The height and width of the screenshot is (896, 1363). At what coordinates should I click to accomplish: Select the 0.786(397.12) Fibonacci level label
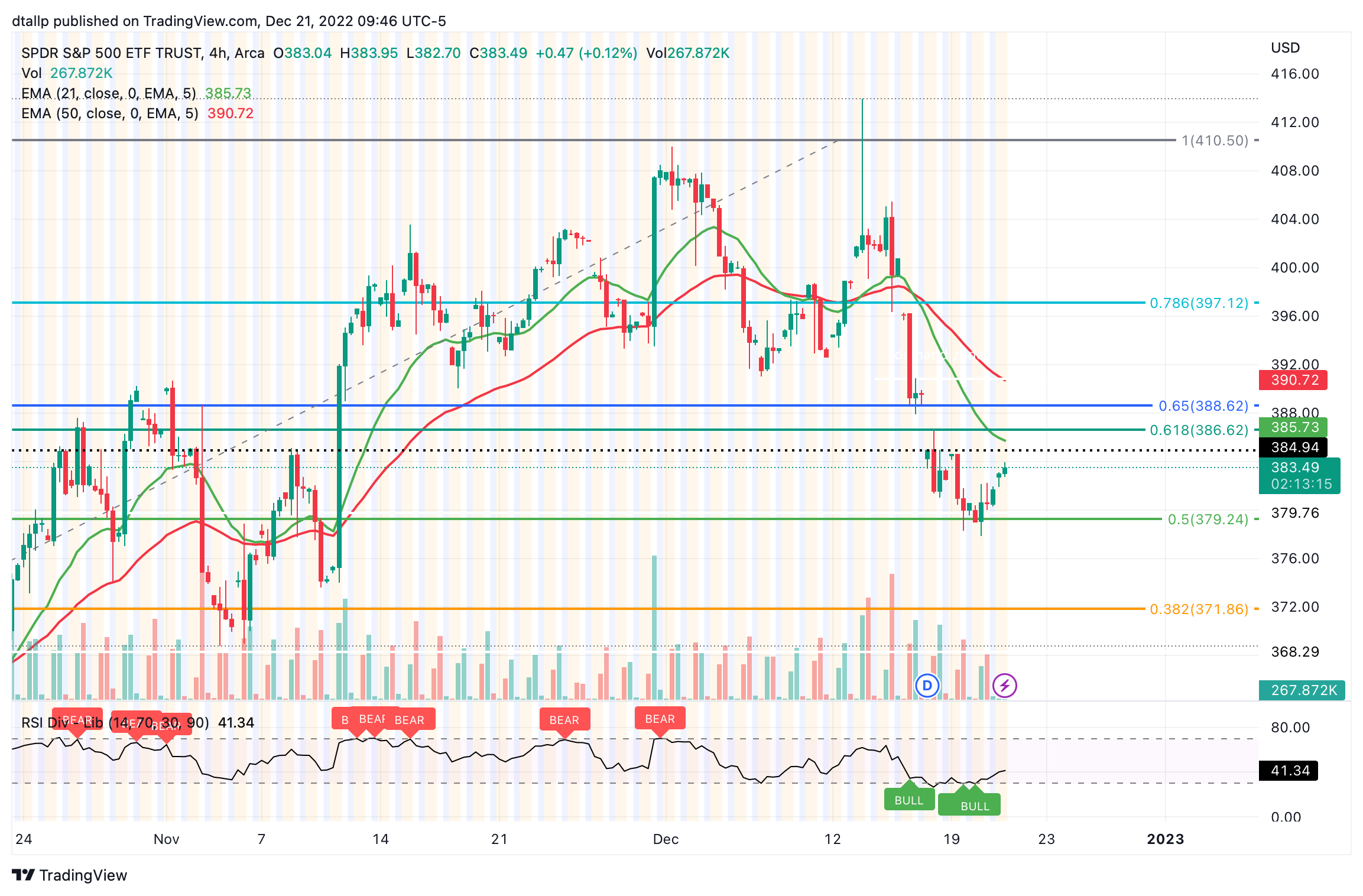click(x=1199, y=303)
